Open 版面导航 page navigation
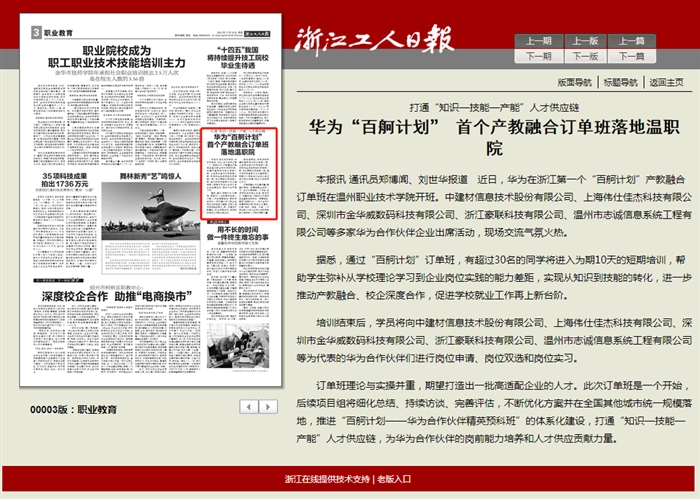700x499 pixels. pyautogui.click(x=575, y=82)
